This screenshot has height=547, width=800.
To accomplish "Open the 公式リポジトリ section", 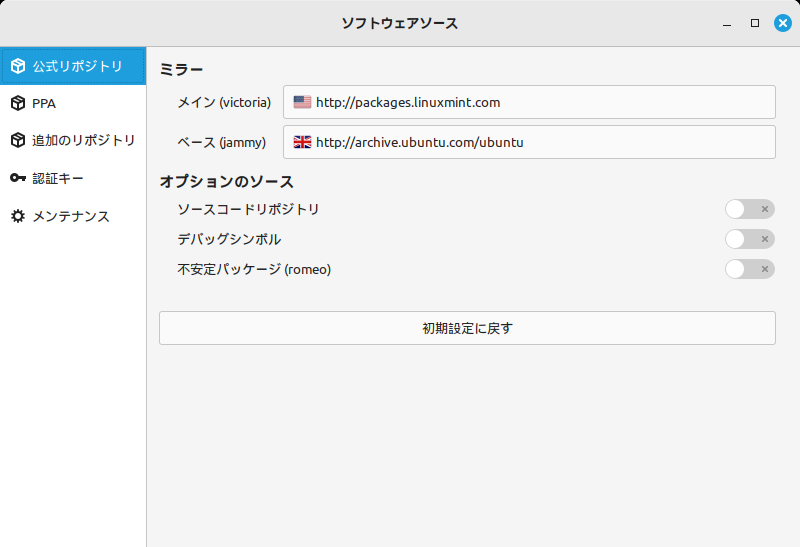I will pos(73,66).
